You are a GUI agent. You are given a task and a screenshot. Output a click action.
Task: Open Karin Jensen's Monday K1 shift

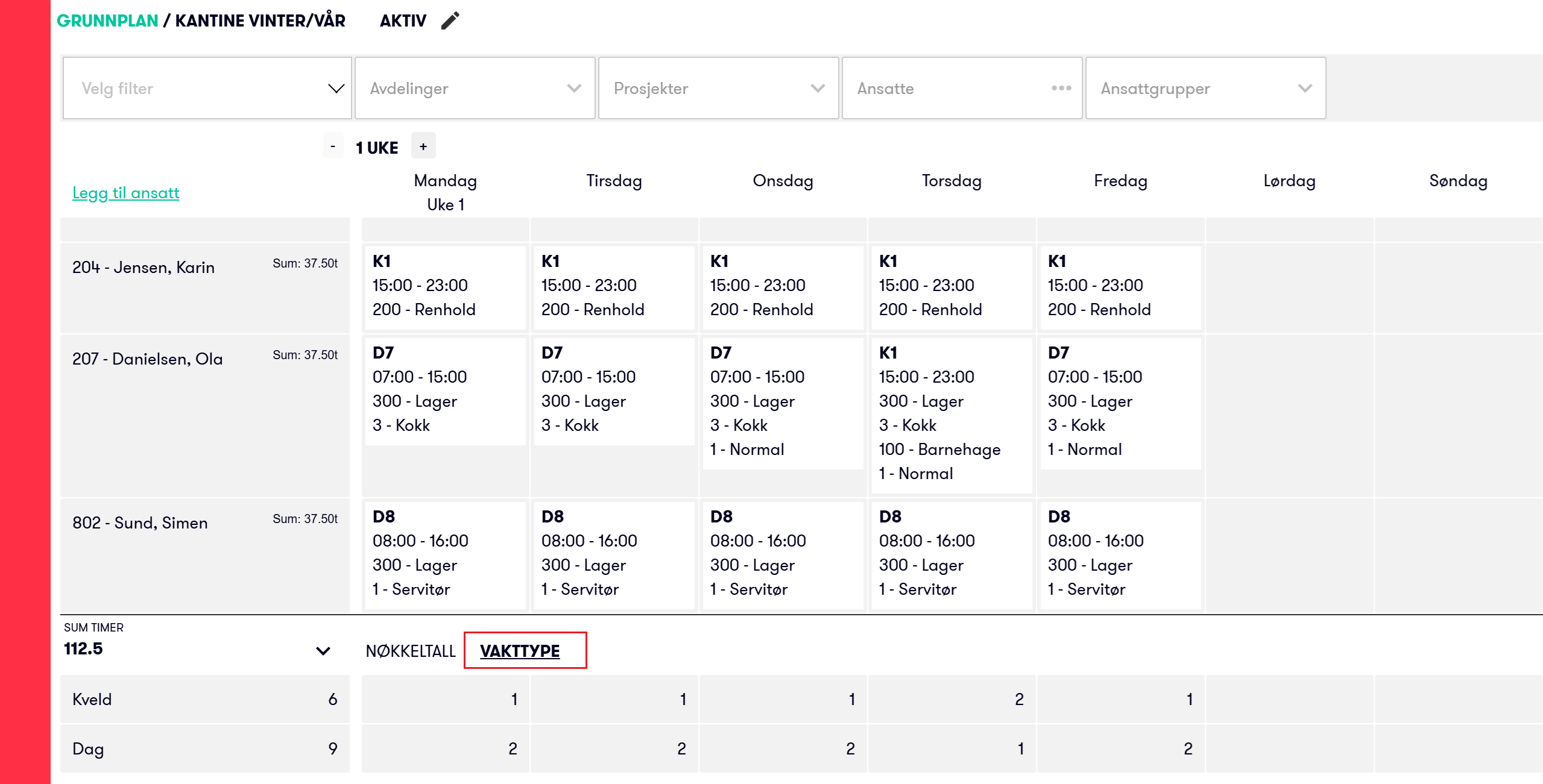[445, 286]
